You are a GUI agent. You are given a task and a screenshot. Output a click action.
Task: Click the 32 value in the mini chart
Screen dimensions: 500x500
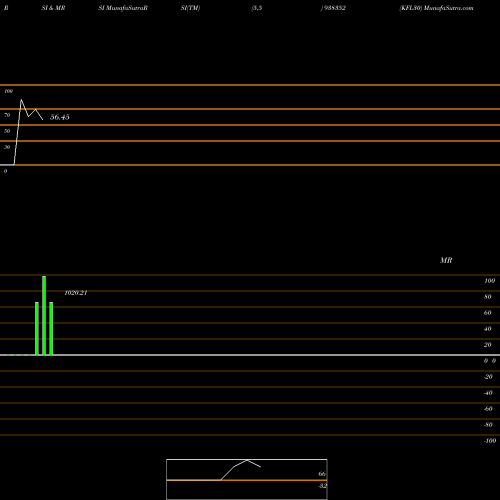[x=322, y=486]
